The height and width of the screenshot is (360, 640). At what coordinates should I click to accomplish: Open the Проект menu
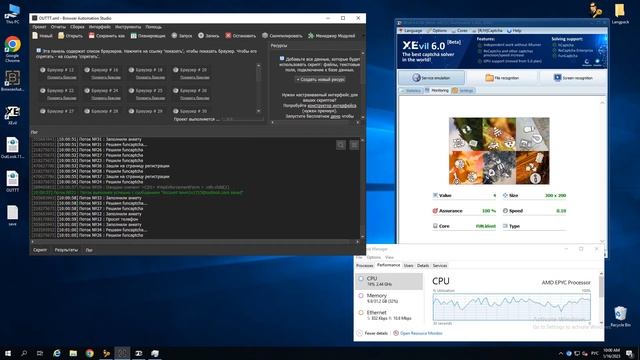[x=39, y=27]
